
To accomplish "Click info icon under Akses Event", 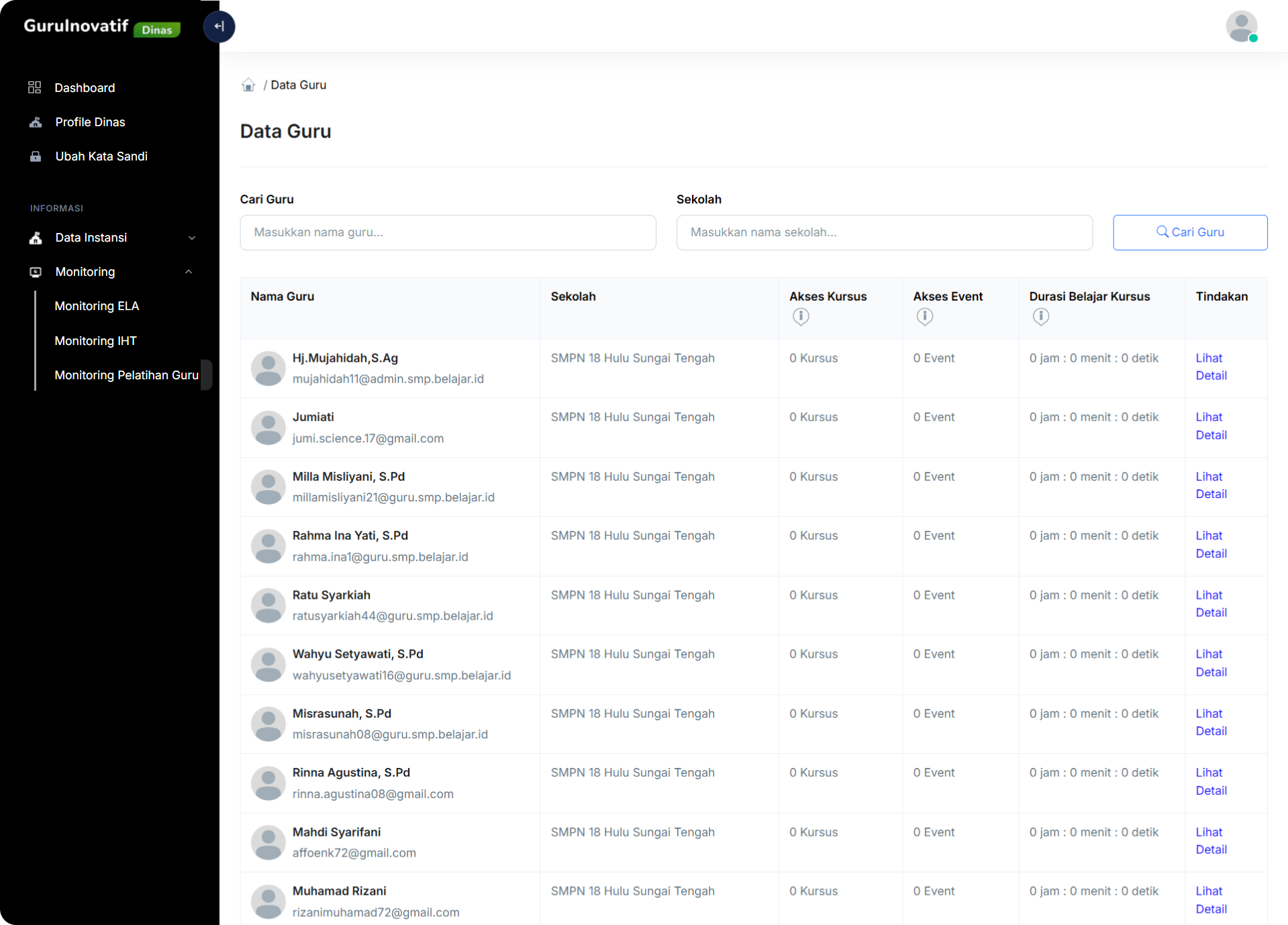I will pyautogui.click(x=924, y=316).
